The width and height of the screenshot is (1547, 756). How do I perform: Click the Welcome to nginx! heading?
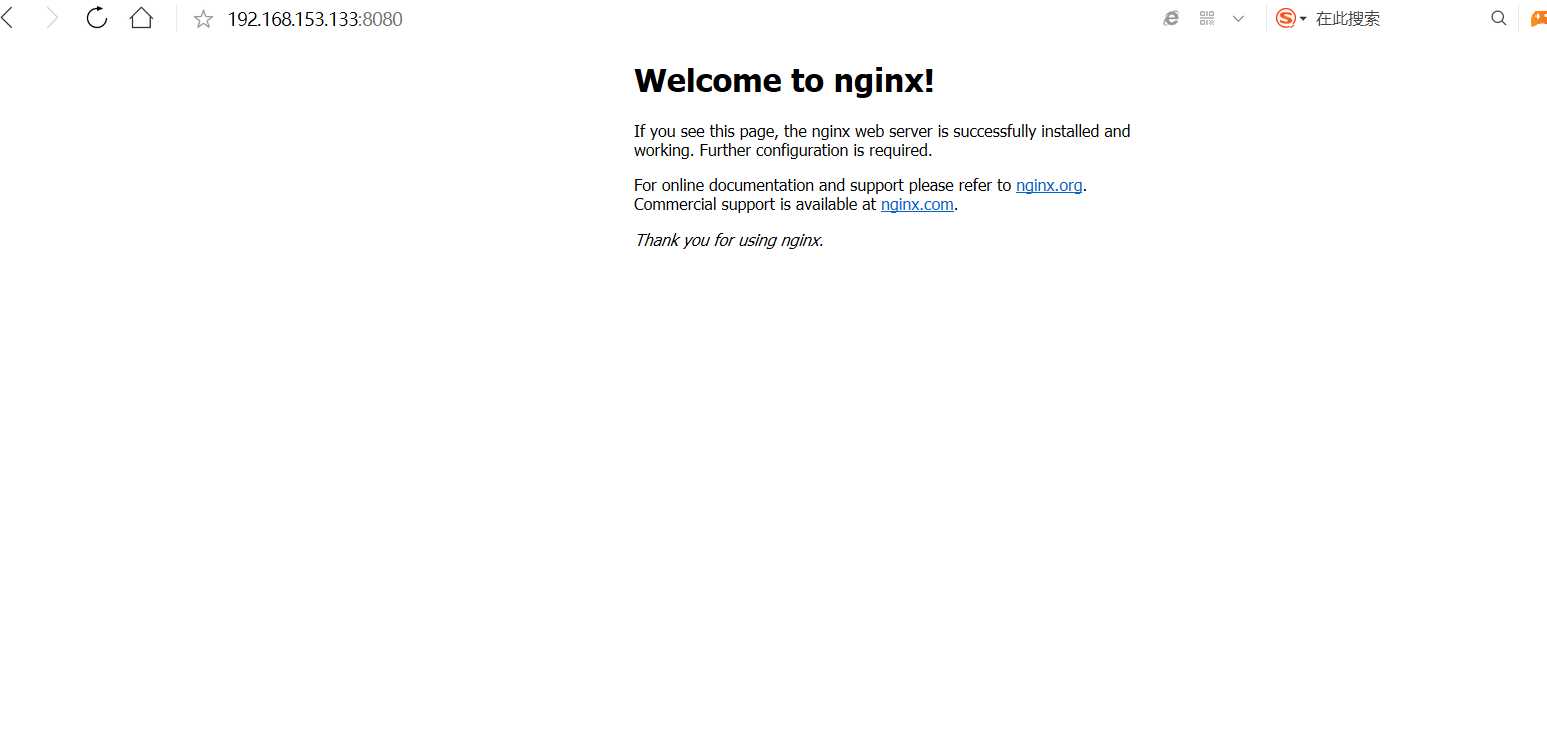[784, 81]
